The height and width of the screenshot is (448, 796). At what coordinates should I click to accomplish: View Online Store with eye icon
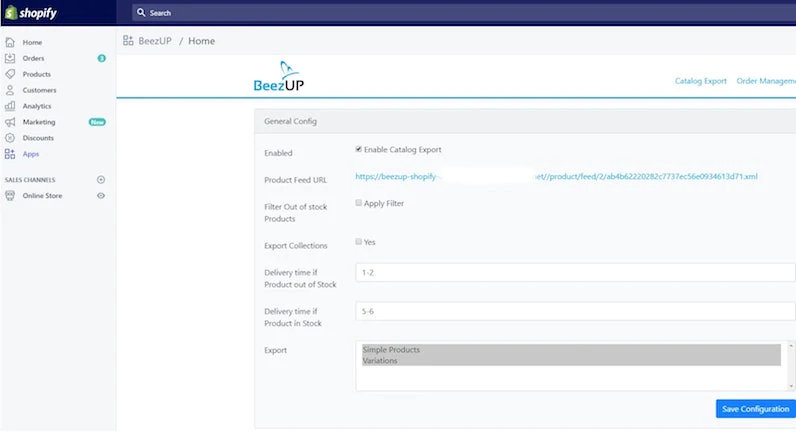tap(101, 196)
